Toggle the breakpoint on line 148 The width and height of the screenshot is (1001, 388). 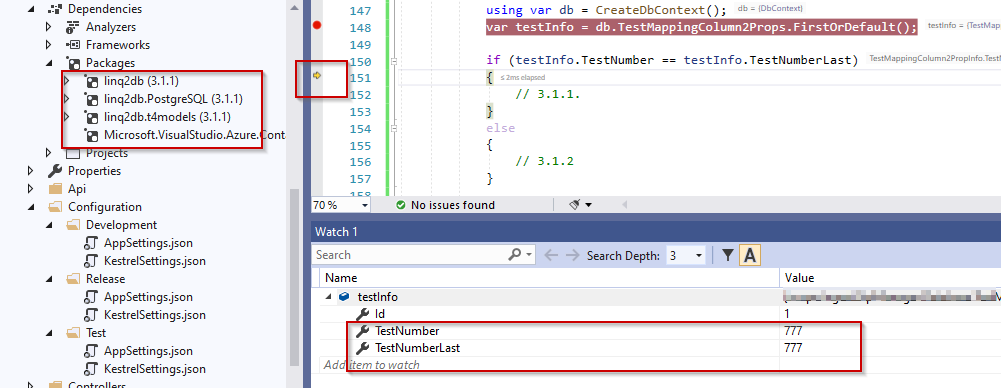pyautogui.click(x=317, y=26)
